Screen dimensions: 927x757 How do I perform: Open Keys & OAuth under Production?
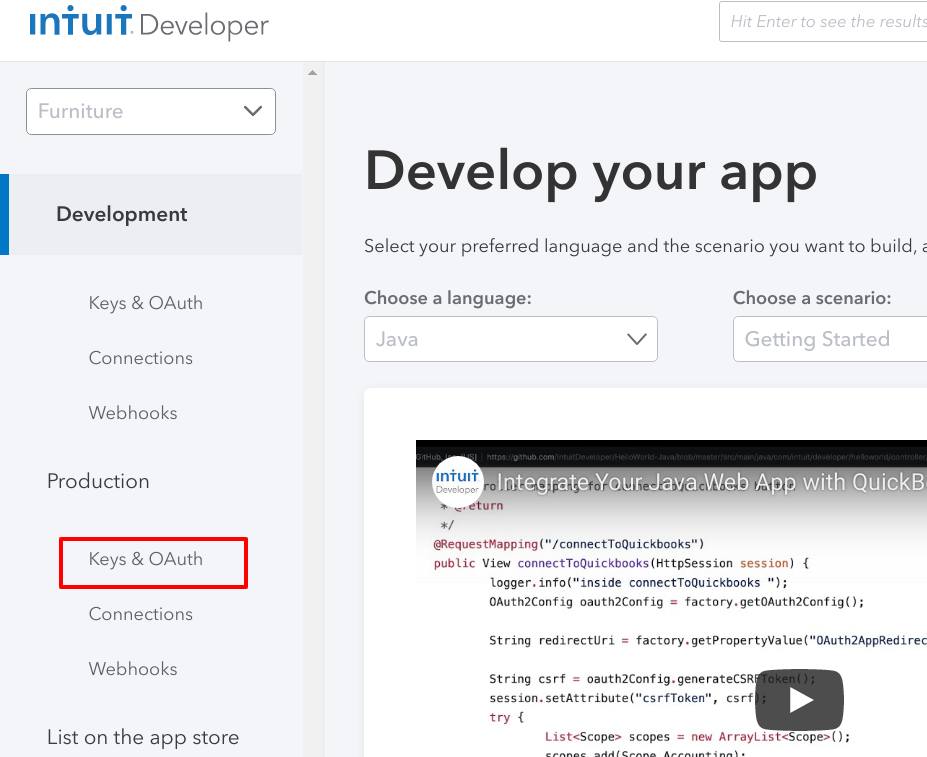[145, 559]
